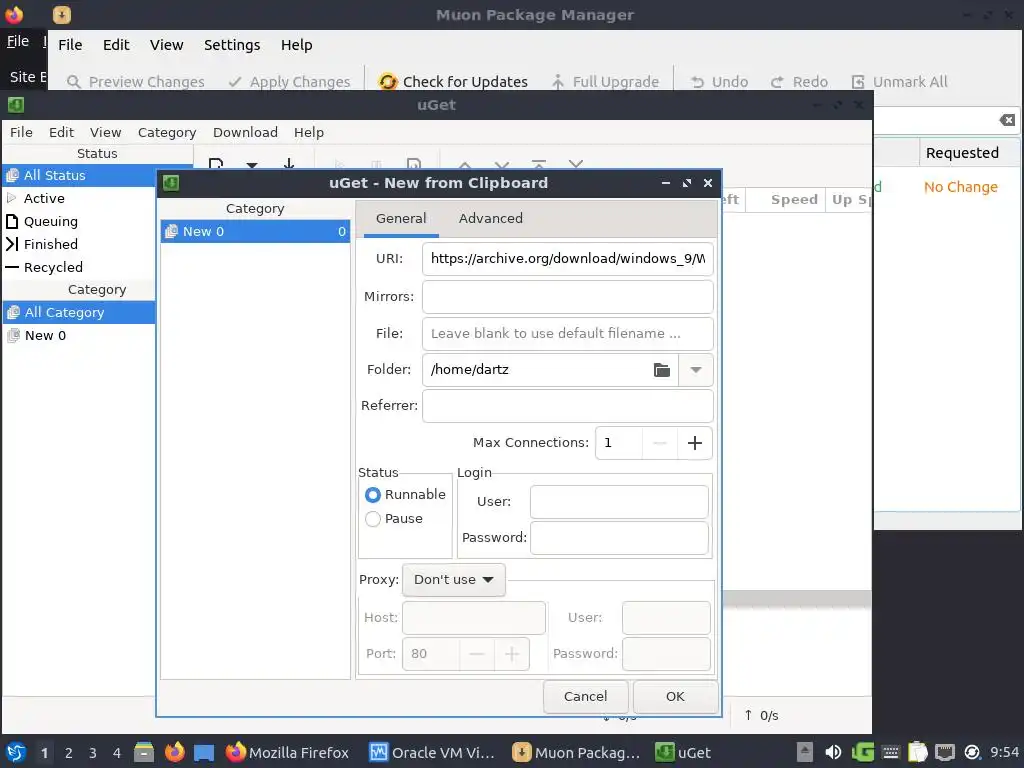
Task: Open the Proxy "Don't use" dropdown
Action: tap(454, 580)
